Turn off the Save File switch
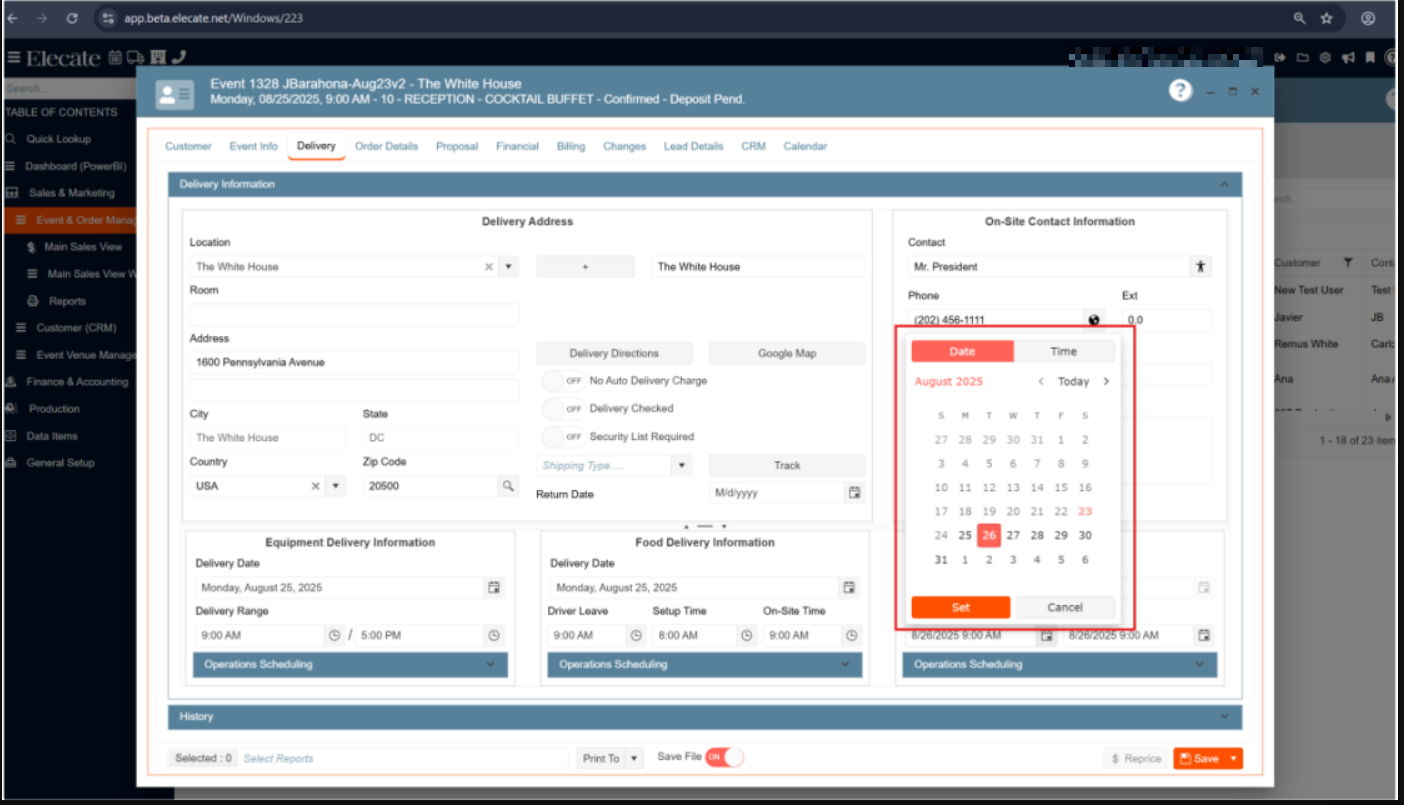The image size is (1404, 805). pos(725,758)
